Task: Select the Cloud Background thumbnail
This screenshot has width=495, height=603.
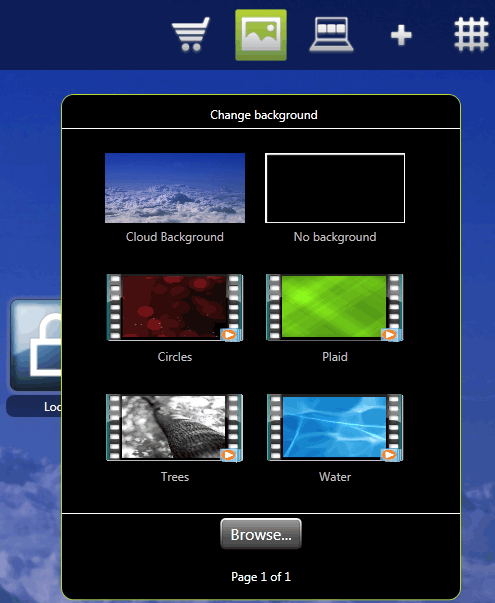Action: tap(175, 188)
